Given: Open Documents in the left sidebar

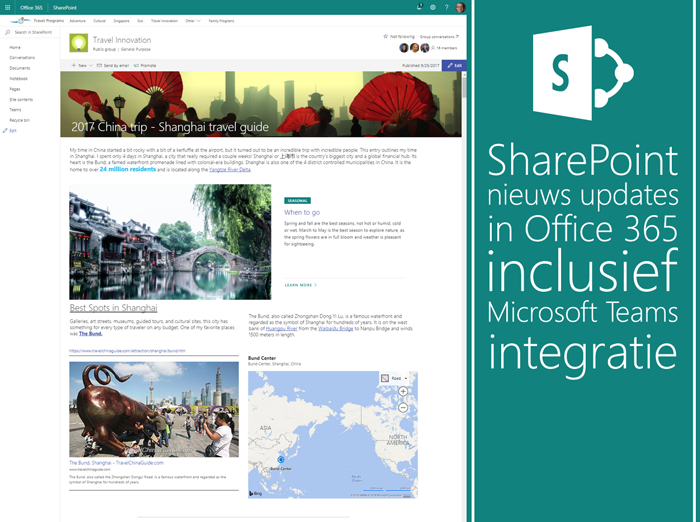Looking at the screenshot, I should (x=20, y=68).
